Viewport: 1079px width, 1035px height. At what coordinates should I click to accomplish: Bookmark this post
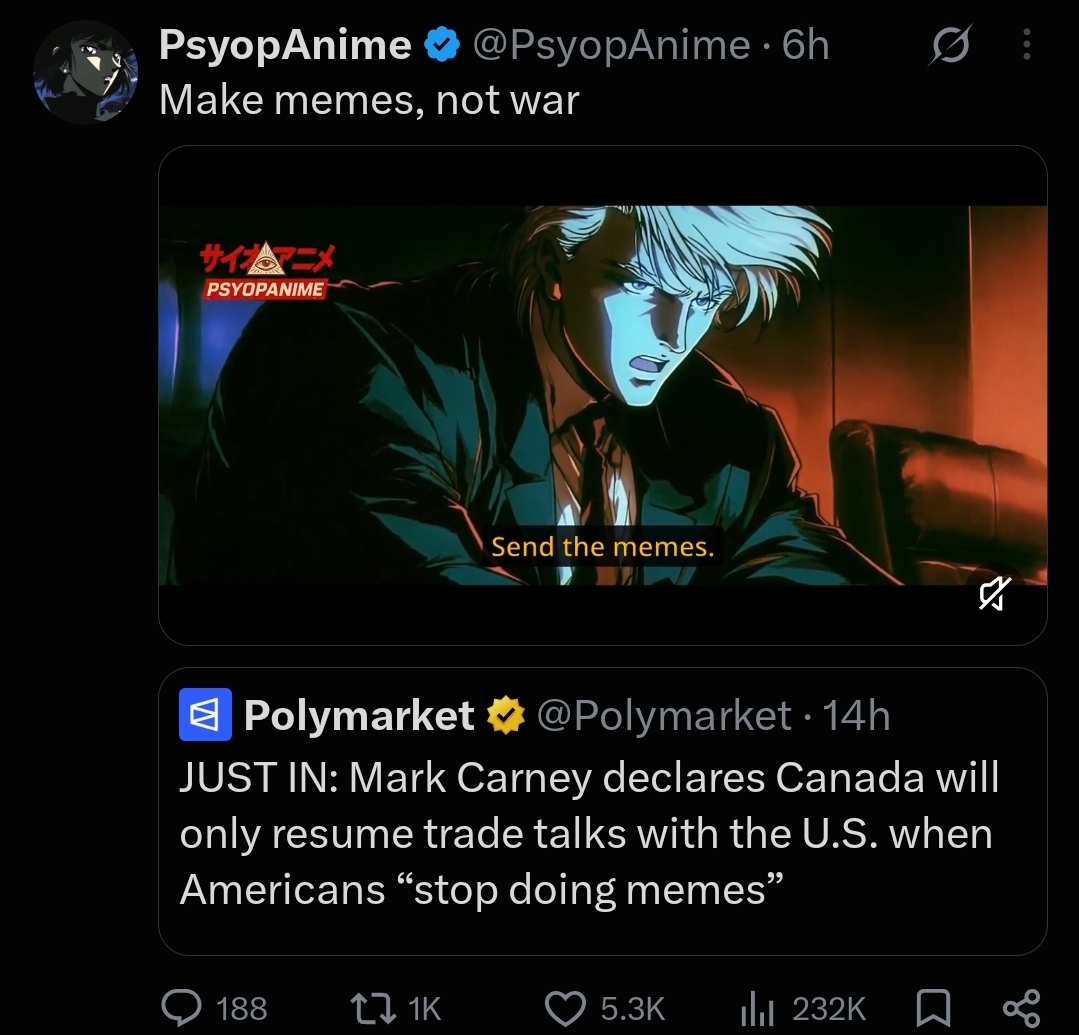tap(934, 1008)
